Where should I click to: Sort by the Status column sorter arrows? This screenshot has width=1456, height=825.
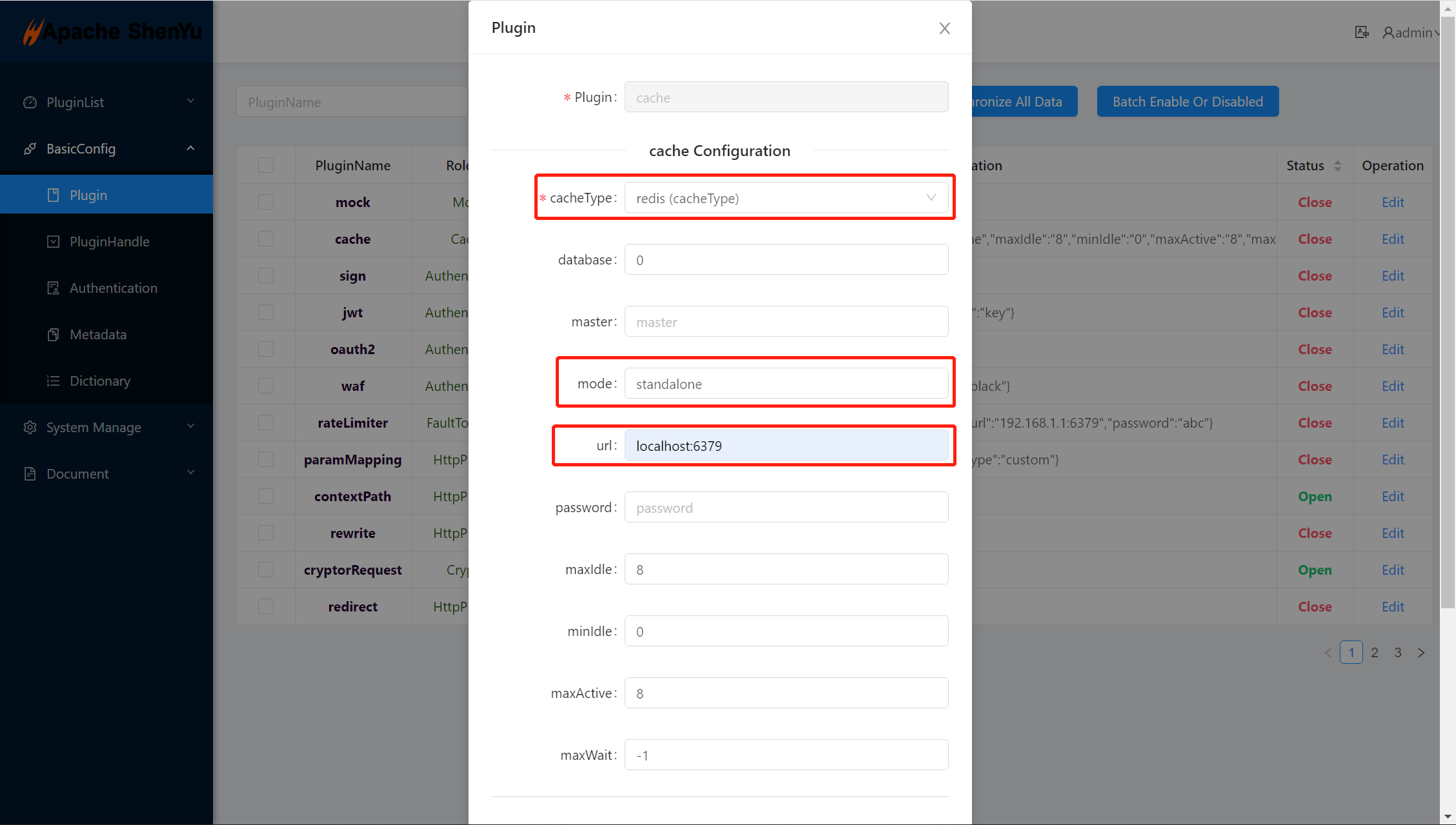pyautogui.click(x=1338, y=166)
